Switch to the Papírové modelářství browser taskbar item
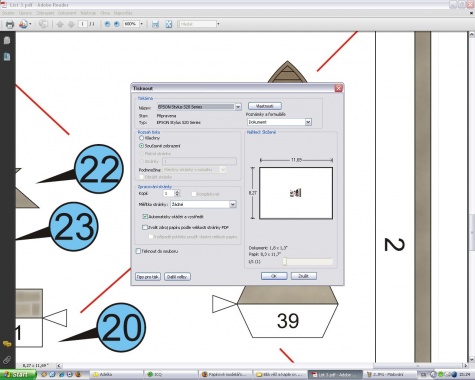 225,374
